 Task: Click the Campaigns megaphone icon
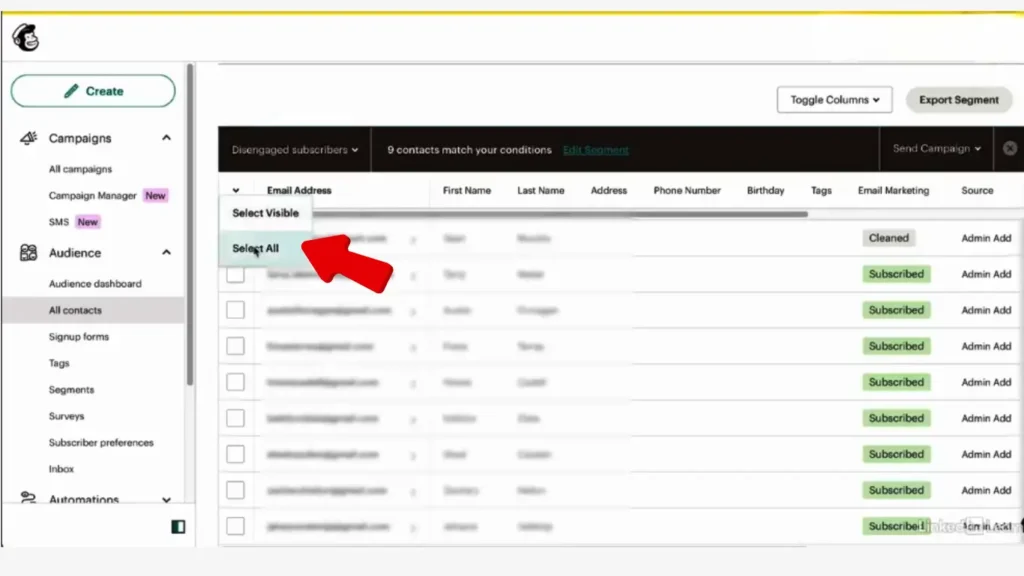(x=29, y=138)
